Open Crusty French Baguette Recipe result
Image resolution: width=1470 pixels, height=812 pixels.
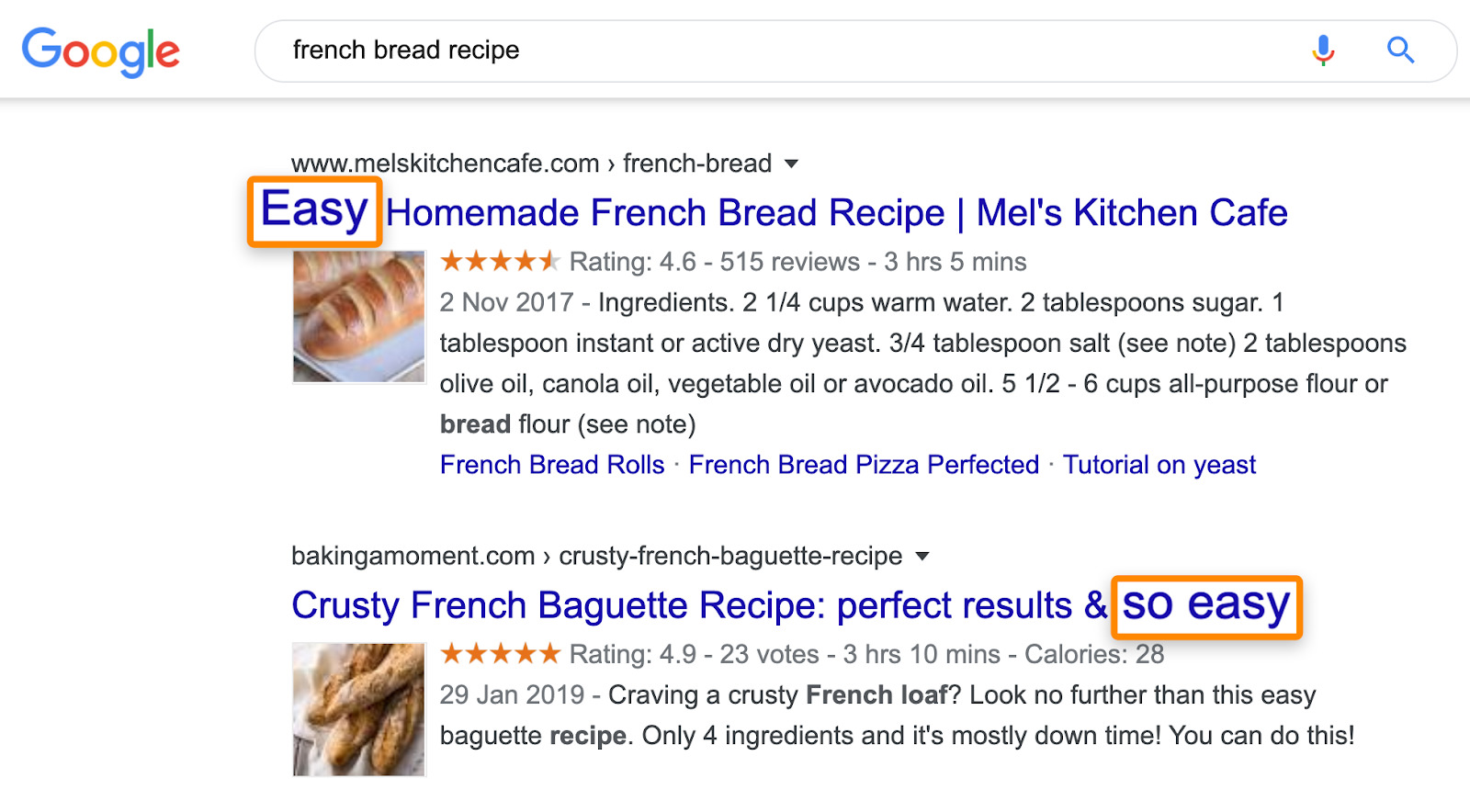tap(791, 605)
